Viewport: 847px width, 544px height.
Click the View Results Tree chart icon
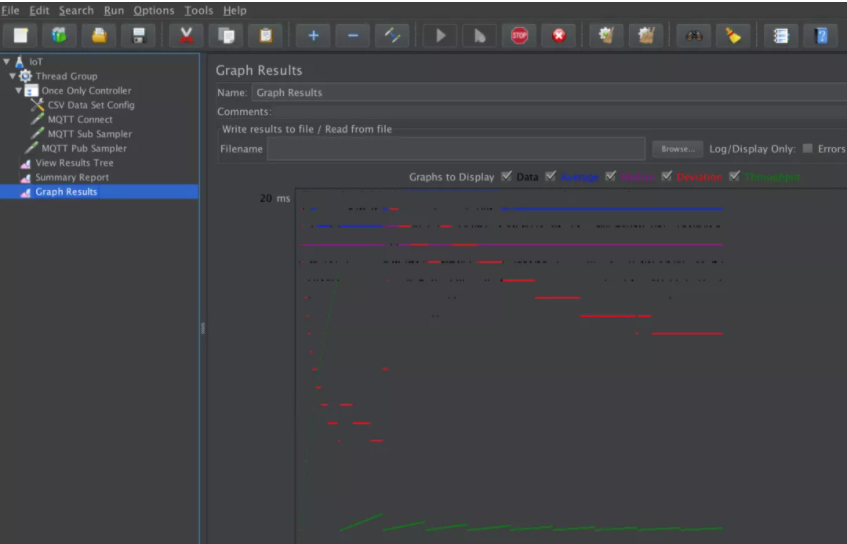(25, 163)
